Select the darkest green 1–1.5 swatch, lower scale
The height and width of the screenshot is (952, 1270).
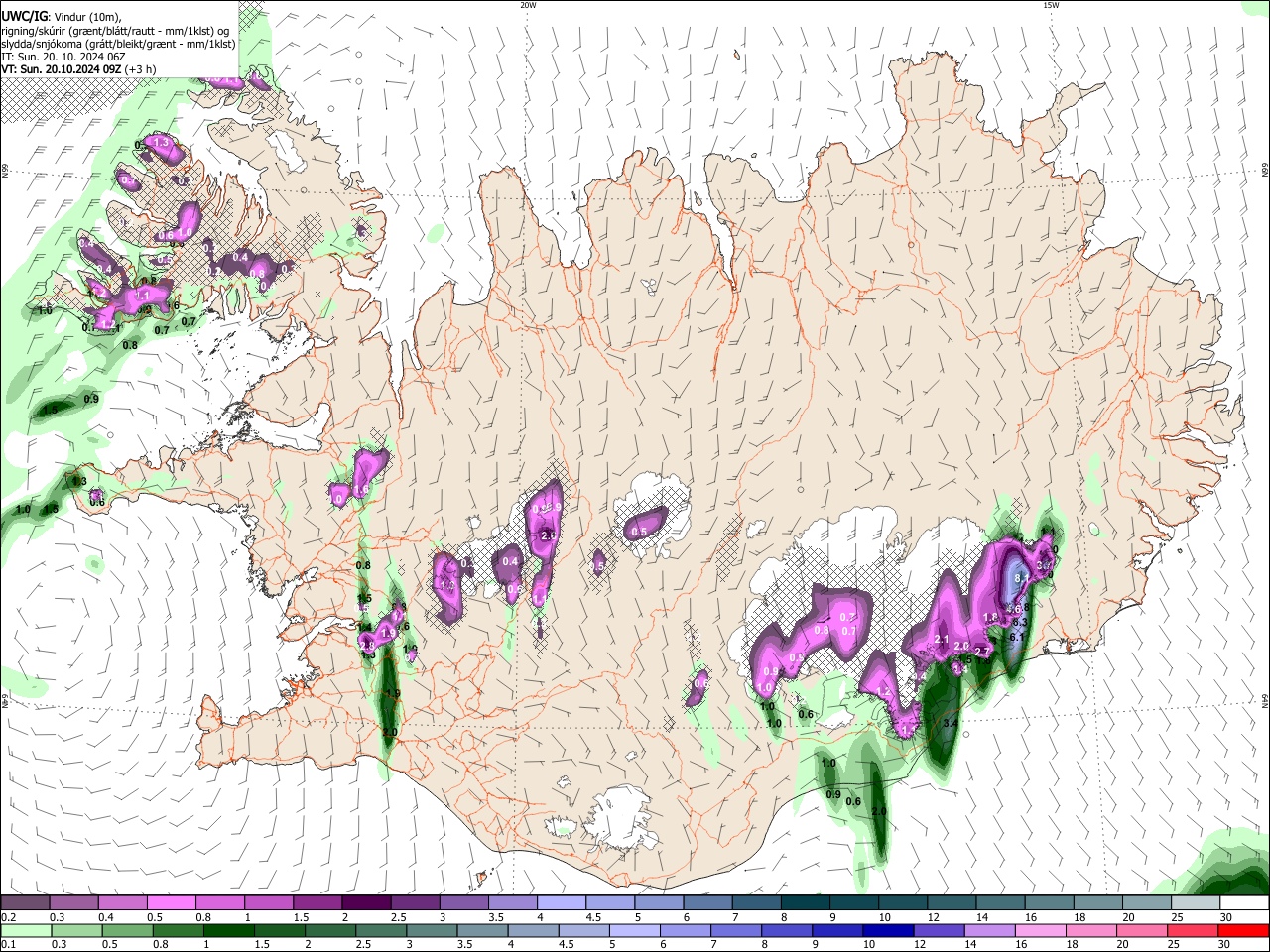coord(228,930)
